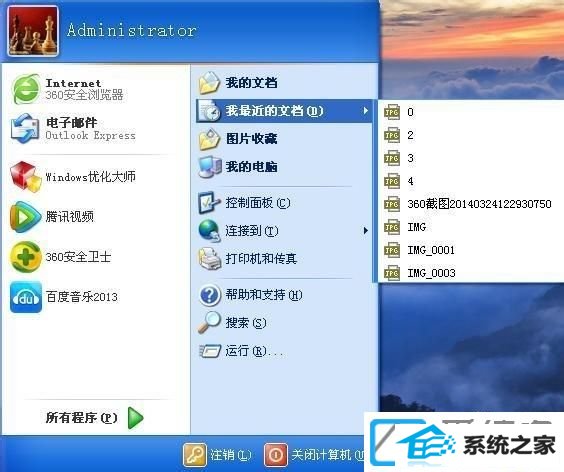The width and height of the screenshot is (564, 472).
Task: Open 360安全浏览器 Internet browser icon
Action: [26, 88]
